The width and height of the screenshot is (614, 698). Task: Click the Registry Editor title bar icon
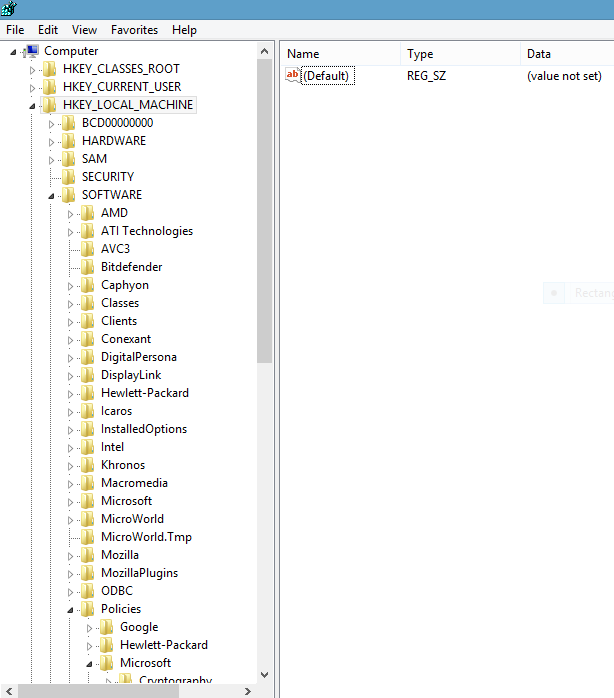point(8,8)
